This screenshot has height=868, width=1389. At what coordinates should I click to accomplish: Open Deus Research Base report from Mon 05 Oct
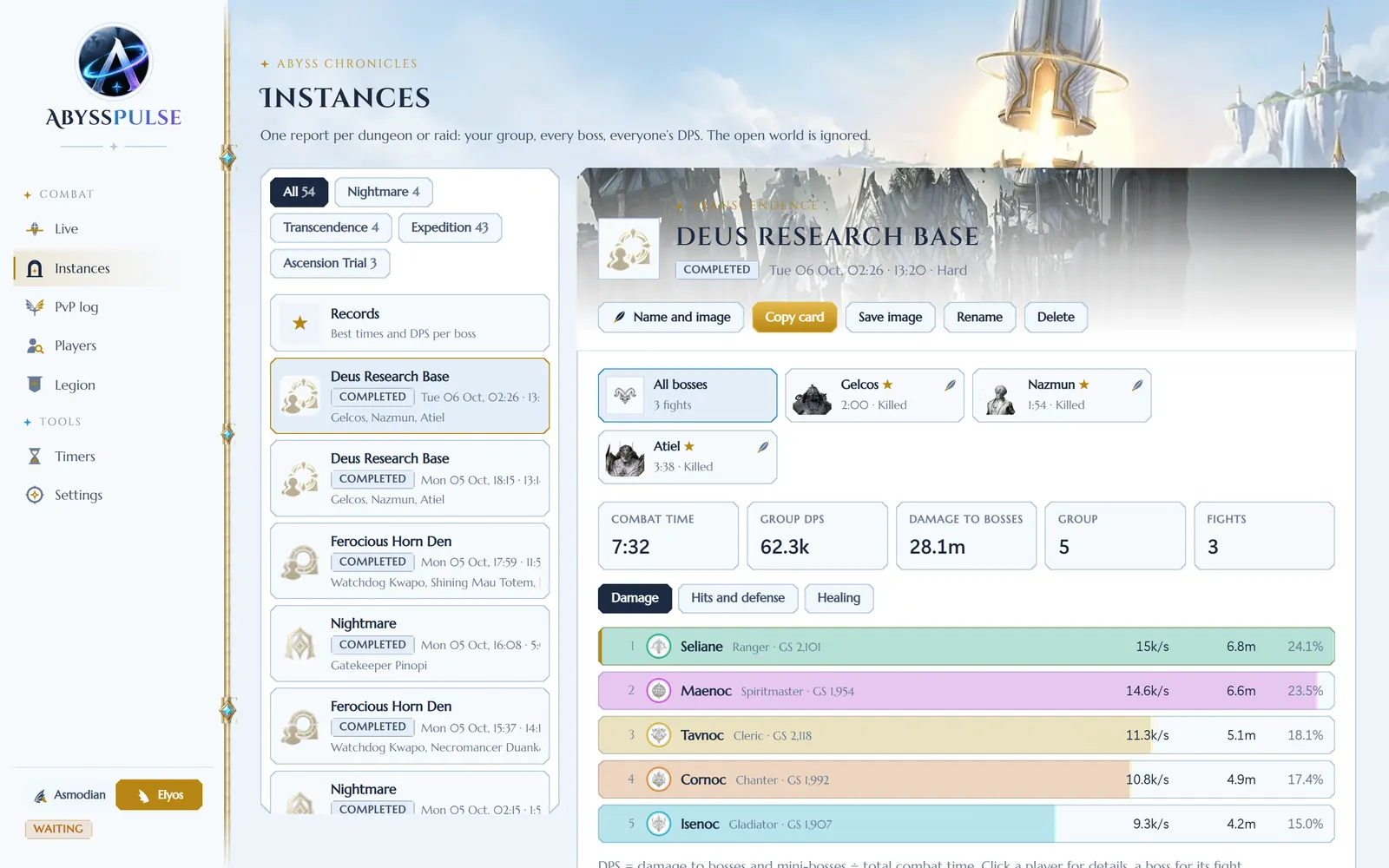pos(410,478)
